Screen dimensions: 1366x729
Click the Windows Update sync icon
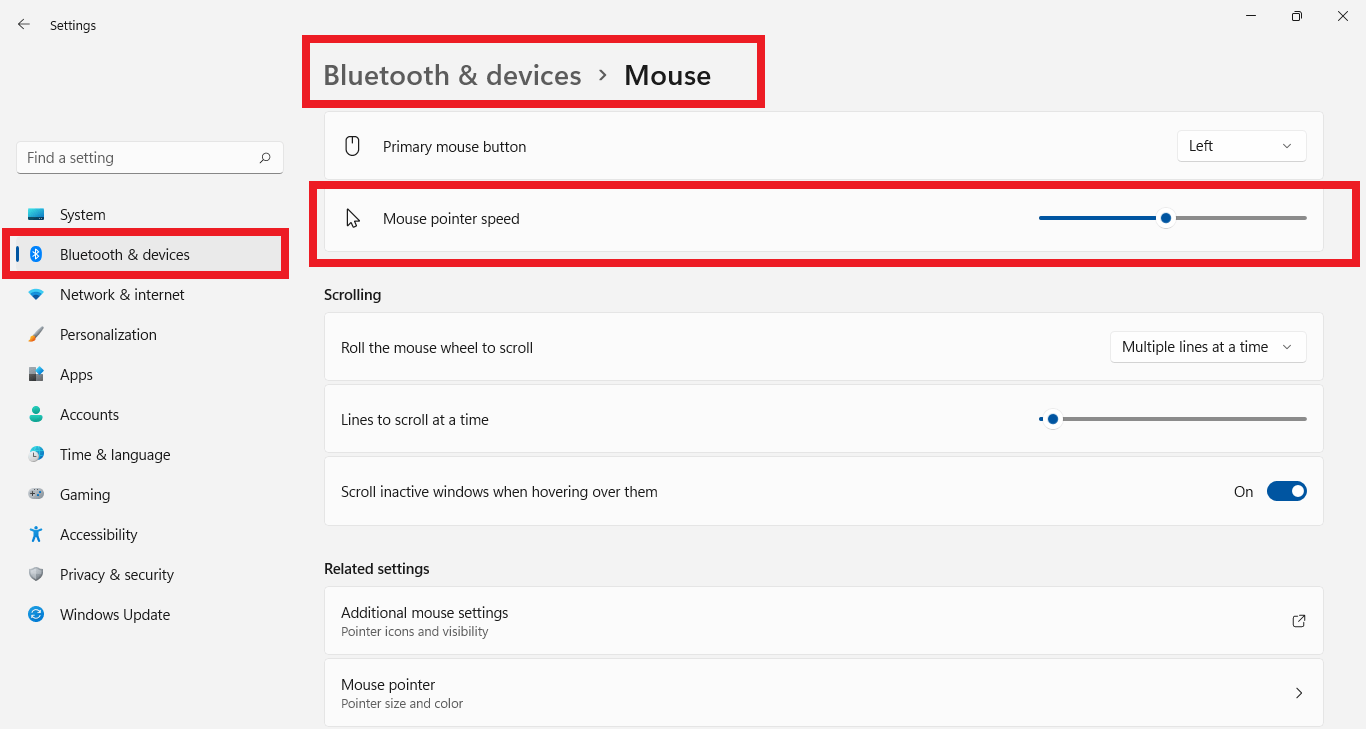tap(36, 615)
